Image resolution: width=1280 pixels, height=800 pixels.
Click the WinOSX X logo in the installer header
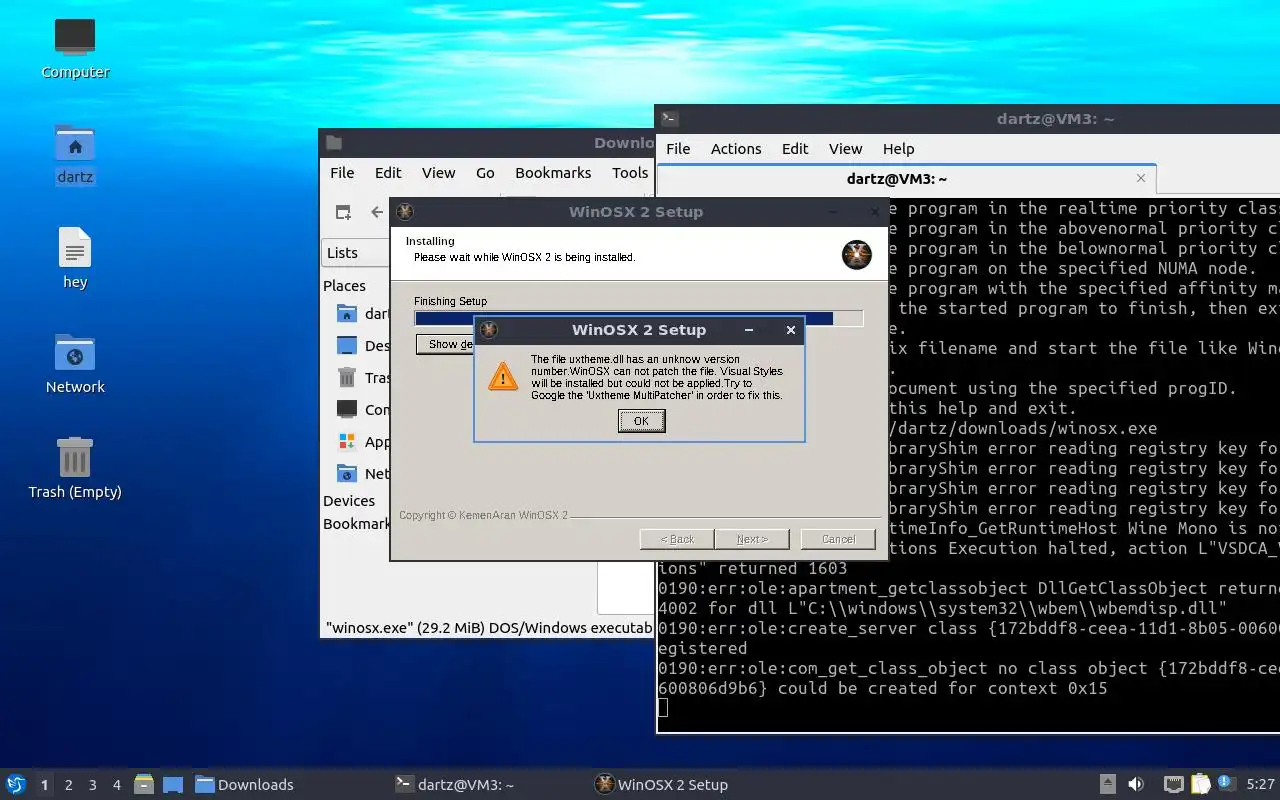point(857,255)
